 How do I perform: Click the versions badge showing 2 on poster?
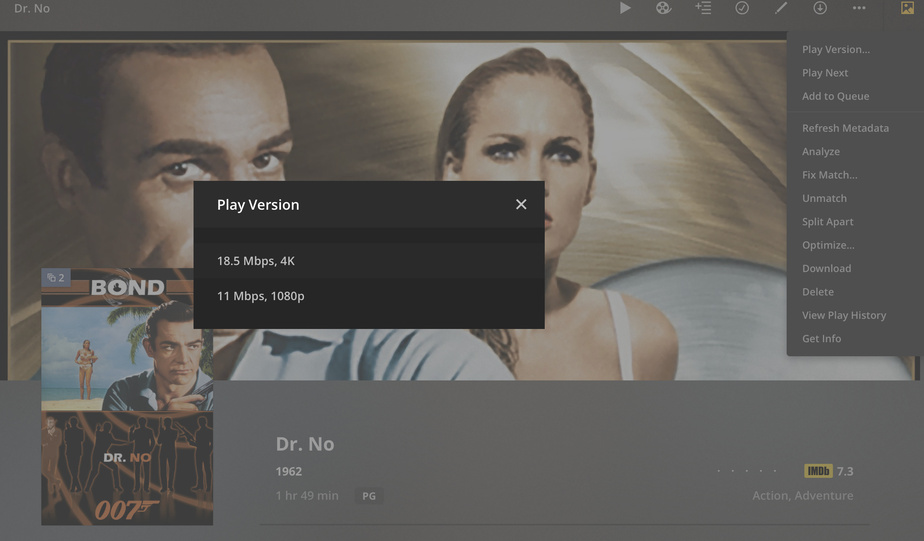[x=56, y=278]
